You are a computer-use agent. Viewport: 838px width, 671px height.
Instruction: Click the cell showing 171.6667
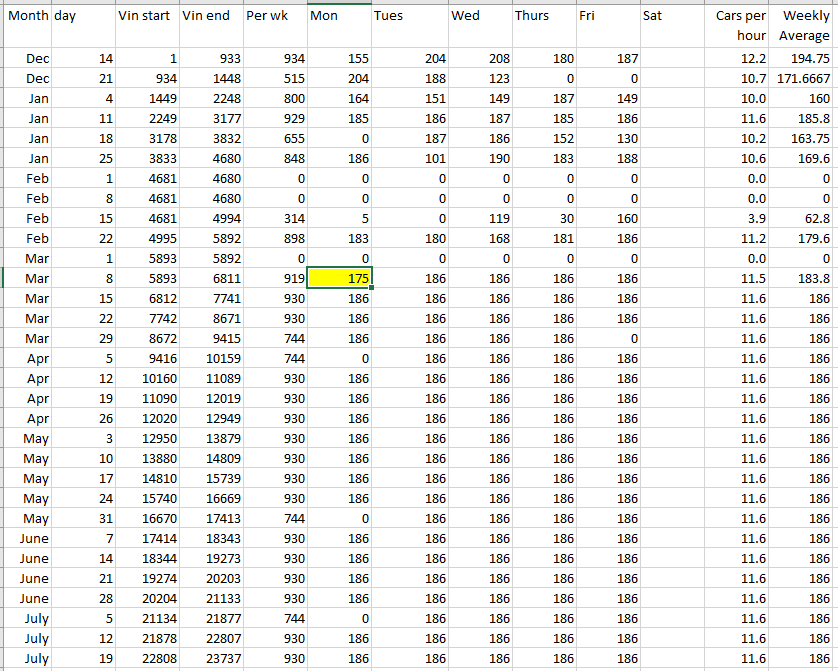[804, 79]
